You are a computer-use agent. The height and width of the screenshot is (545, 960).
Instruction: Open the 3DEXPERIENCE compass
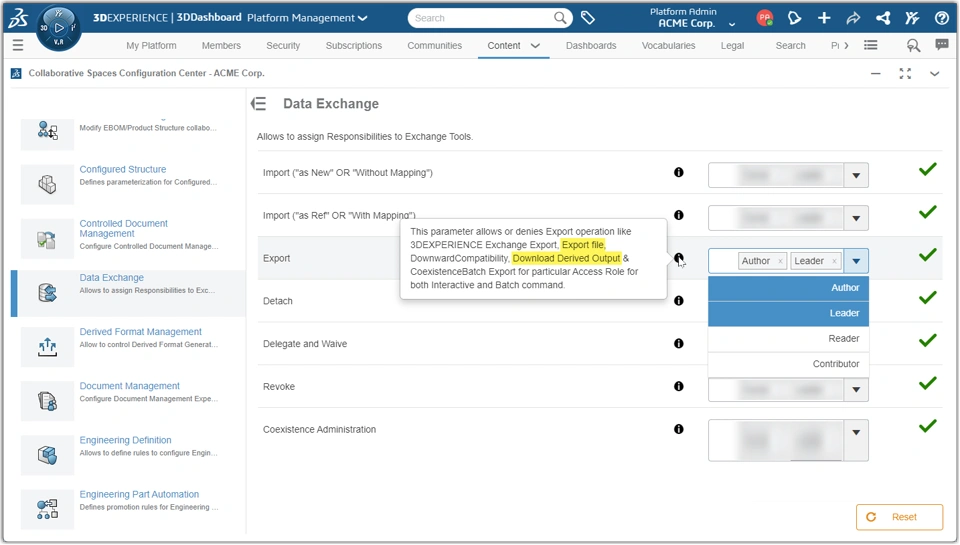coord(59,28)
